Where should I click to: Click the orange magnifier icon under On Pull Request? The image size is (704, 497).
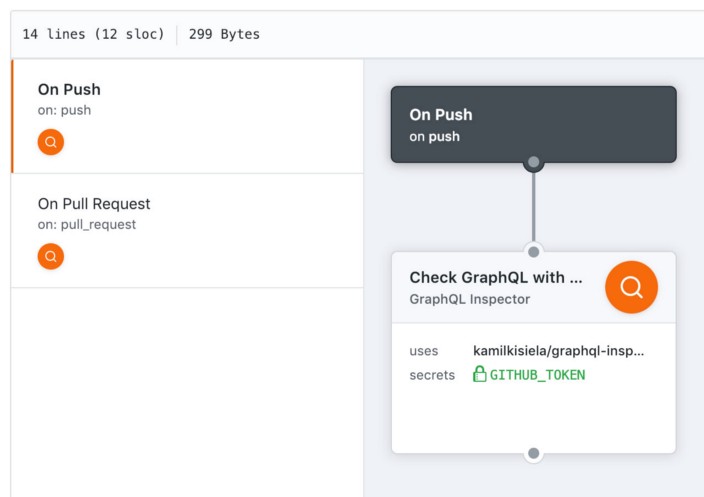click(x=50, y=256)
